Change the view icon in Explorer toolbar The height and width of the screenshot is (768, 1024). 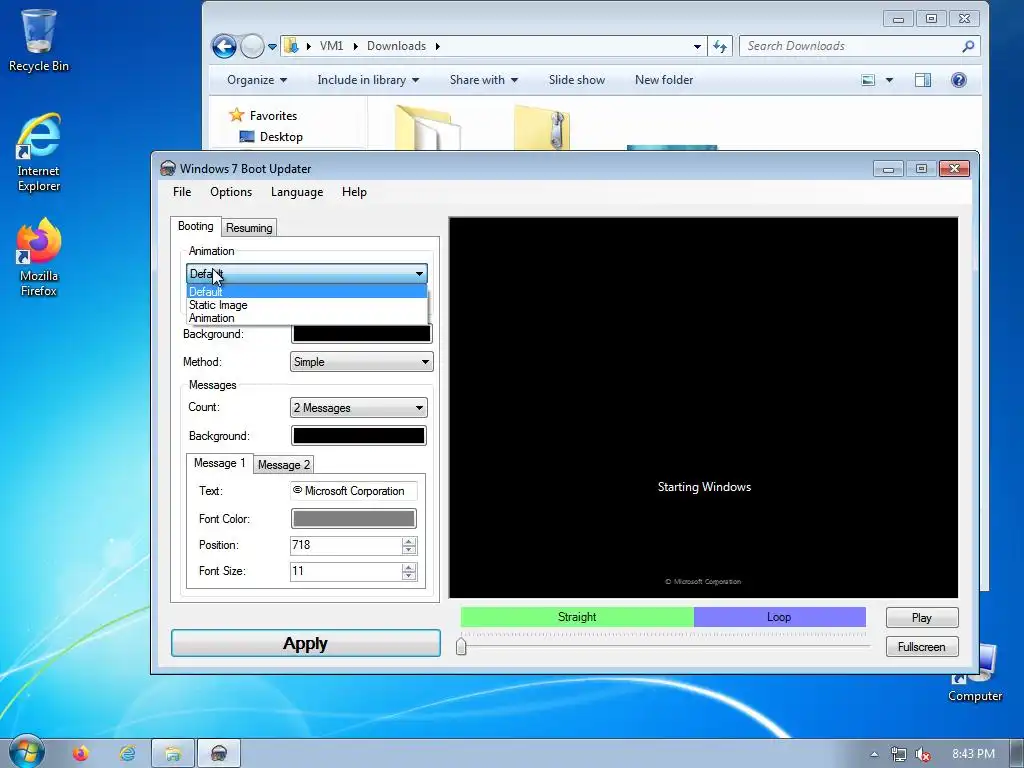pos(868,80)
